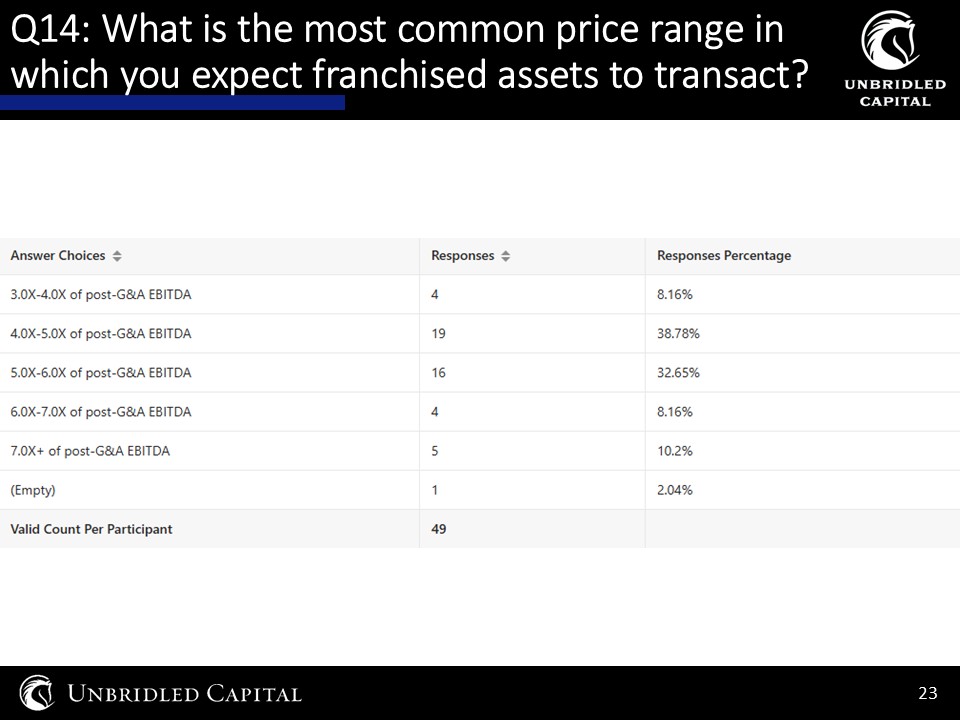
Task: Click the Unbridled Capital footer text
Action: click(x=184, y=694)
